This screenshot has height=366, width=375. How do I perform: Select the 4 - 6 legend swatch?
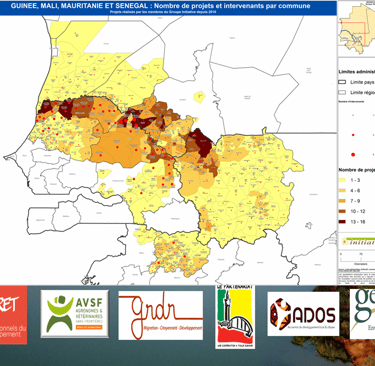point(342,191)
